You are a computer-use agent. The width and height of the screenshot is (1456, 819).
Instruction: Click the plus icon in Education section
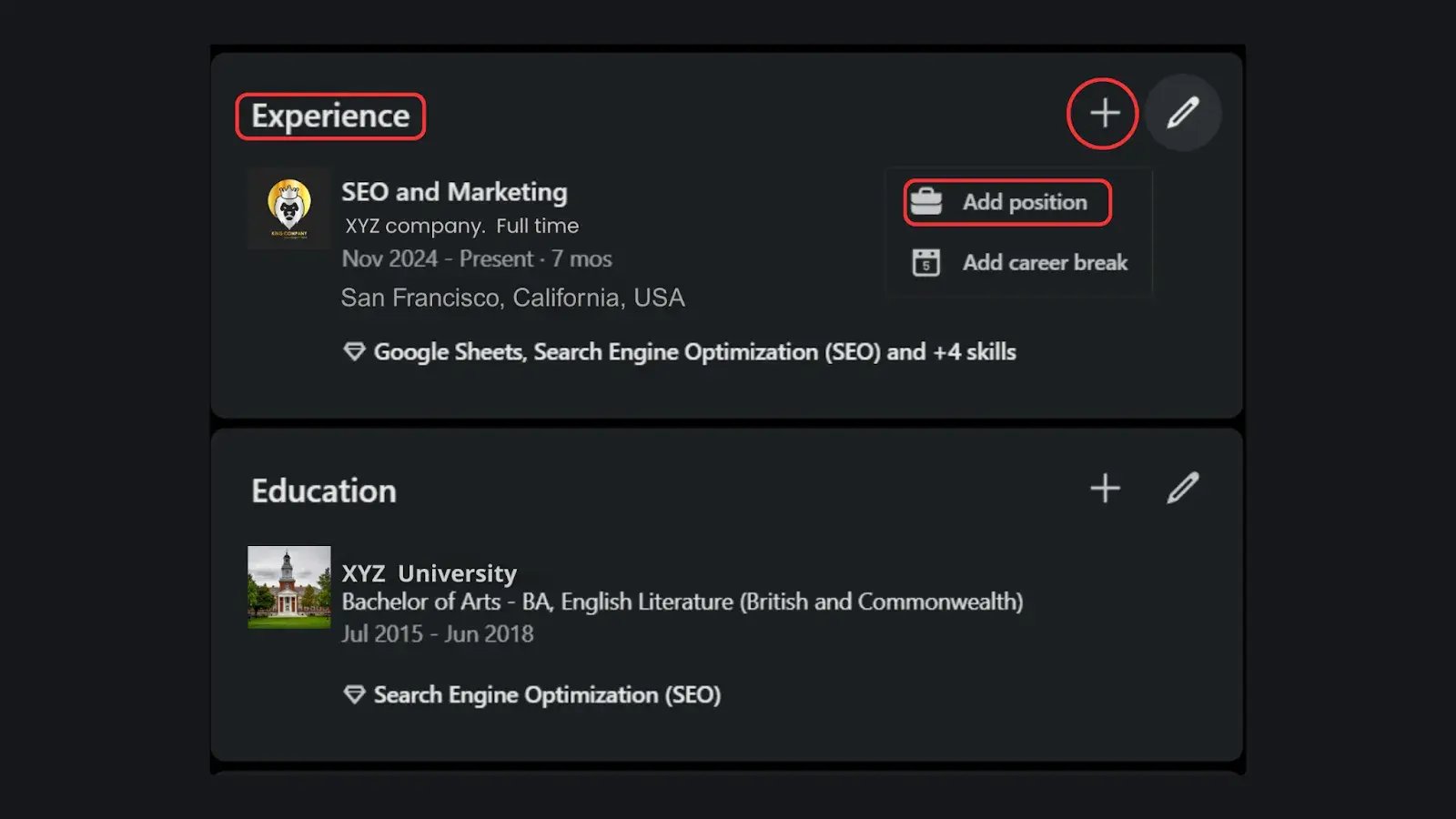pyautogui.click(x=1105, y=489)
